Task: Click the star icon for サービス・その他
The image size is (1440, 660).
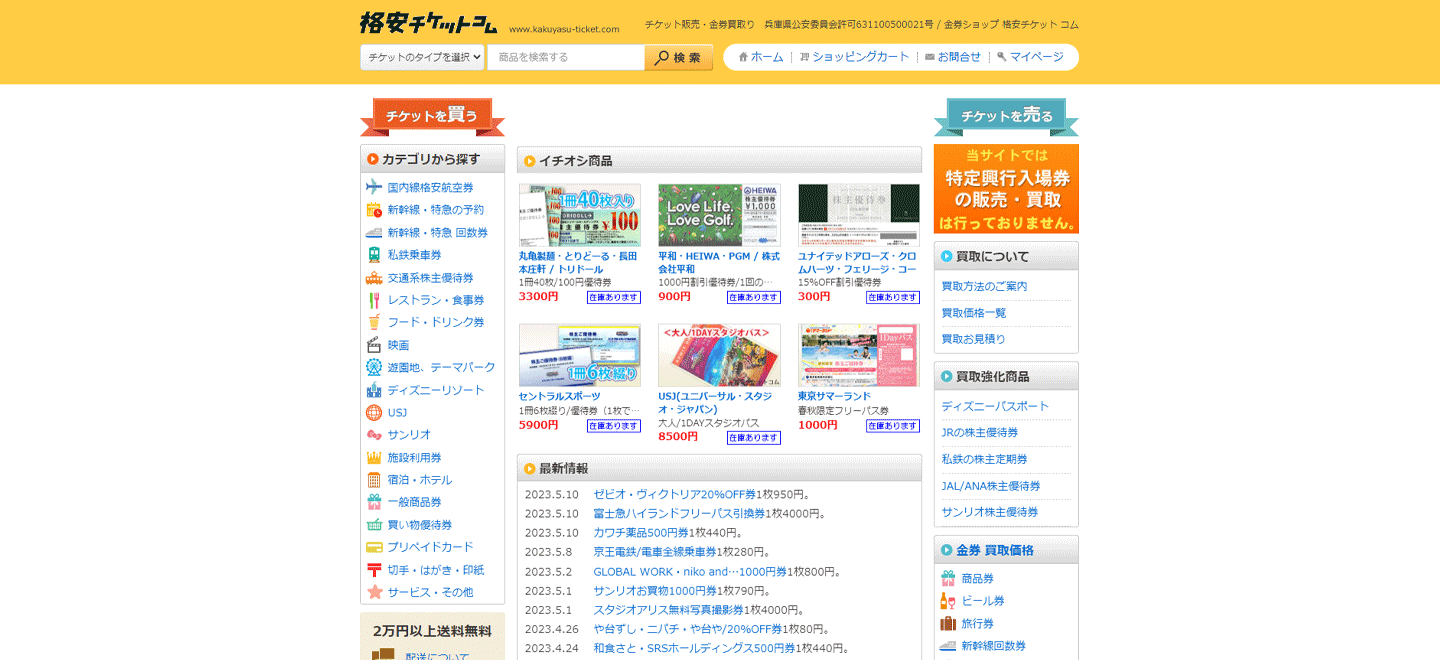Action: click(374, 592)
